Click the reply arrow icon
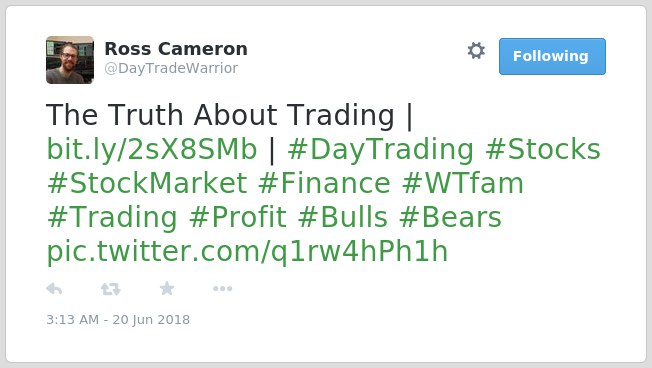 pyautogui.click(x=54, y=289)
